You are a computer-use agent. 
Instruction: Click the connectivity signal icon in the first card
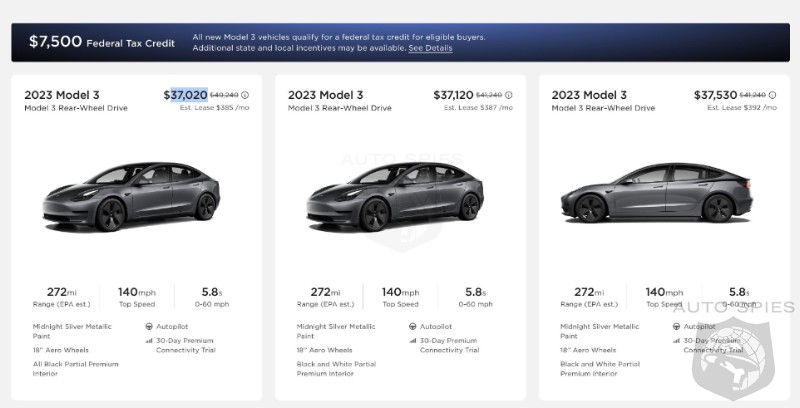149,340
